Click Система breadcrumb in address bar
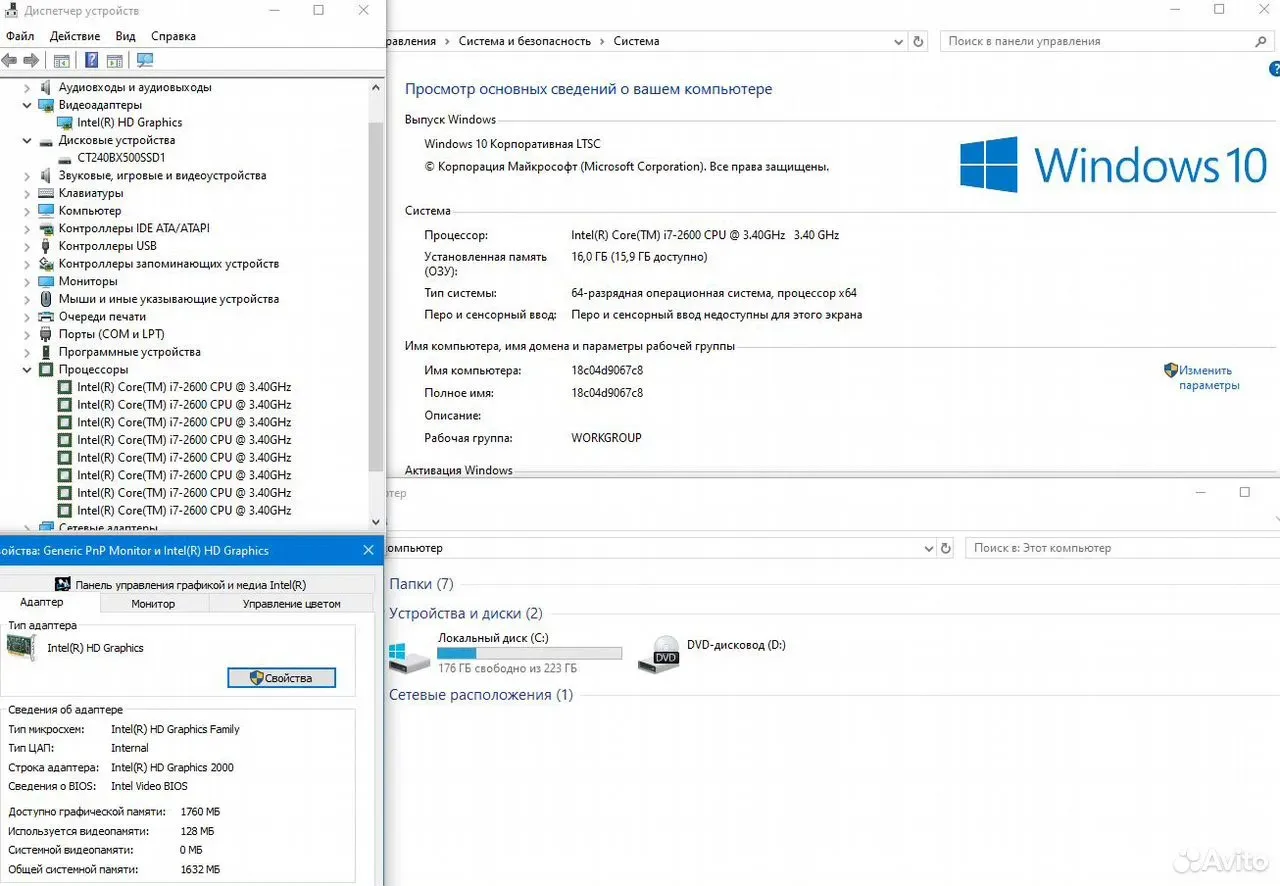The image size is (1280, 886). point(636,41)
